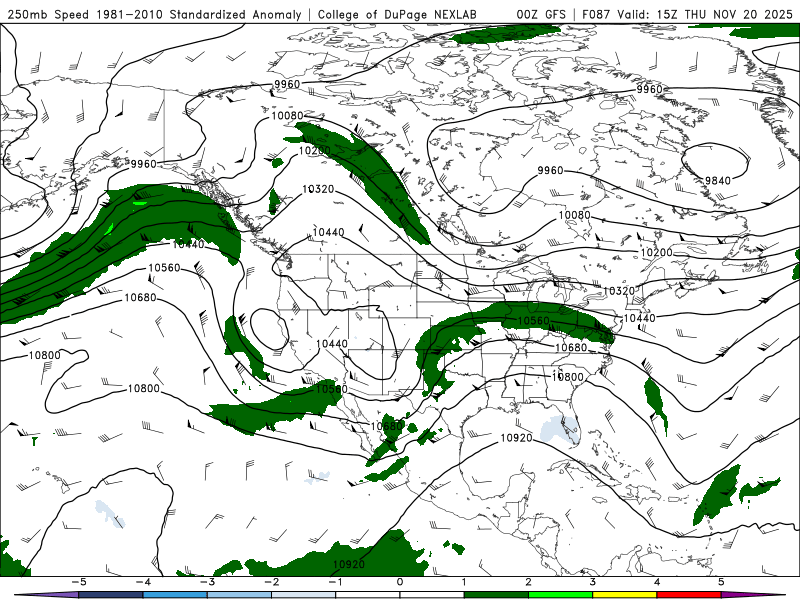This screenshot has width=800, height=600.
Task: Select the light blue -3 to -2 colorbar segment
Action: coord(239,595)
